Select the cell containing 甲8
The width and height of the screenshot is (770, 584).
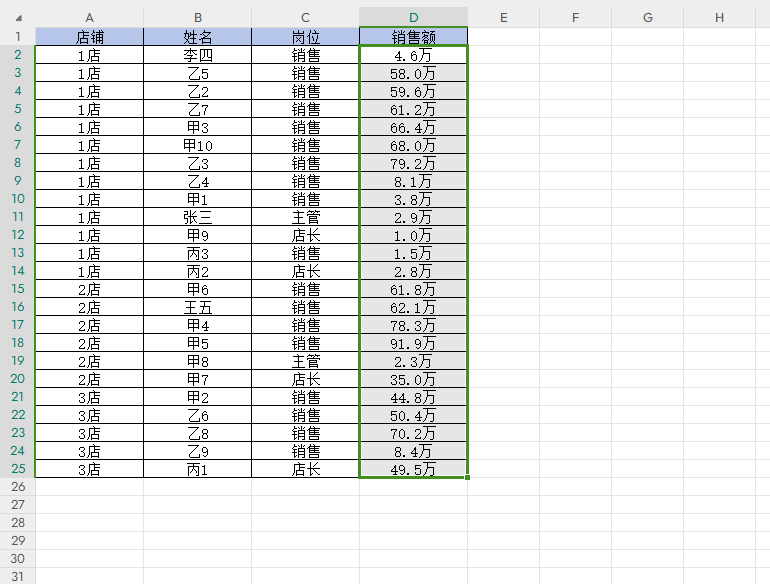point(197,361)
